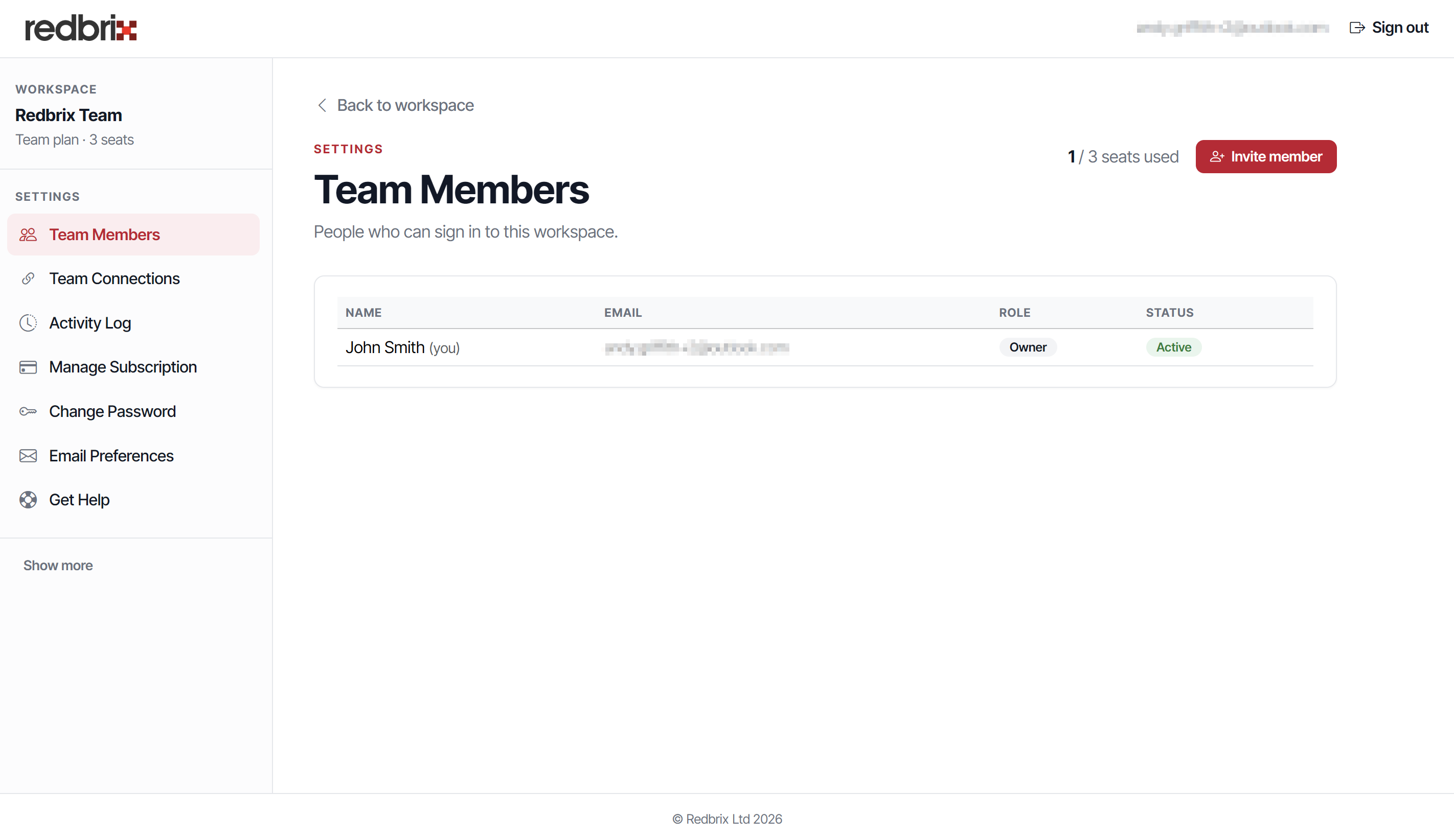Open Email Preferences settings
The width and height of the screenshot is (1454, 840).
coord(133,456)
